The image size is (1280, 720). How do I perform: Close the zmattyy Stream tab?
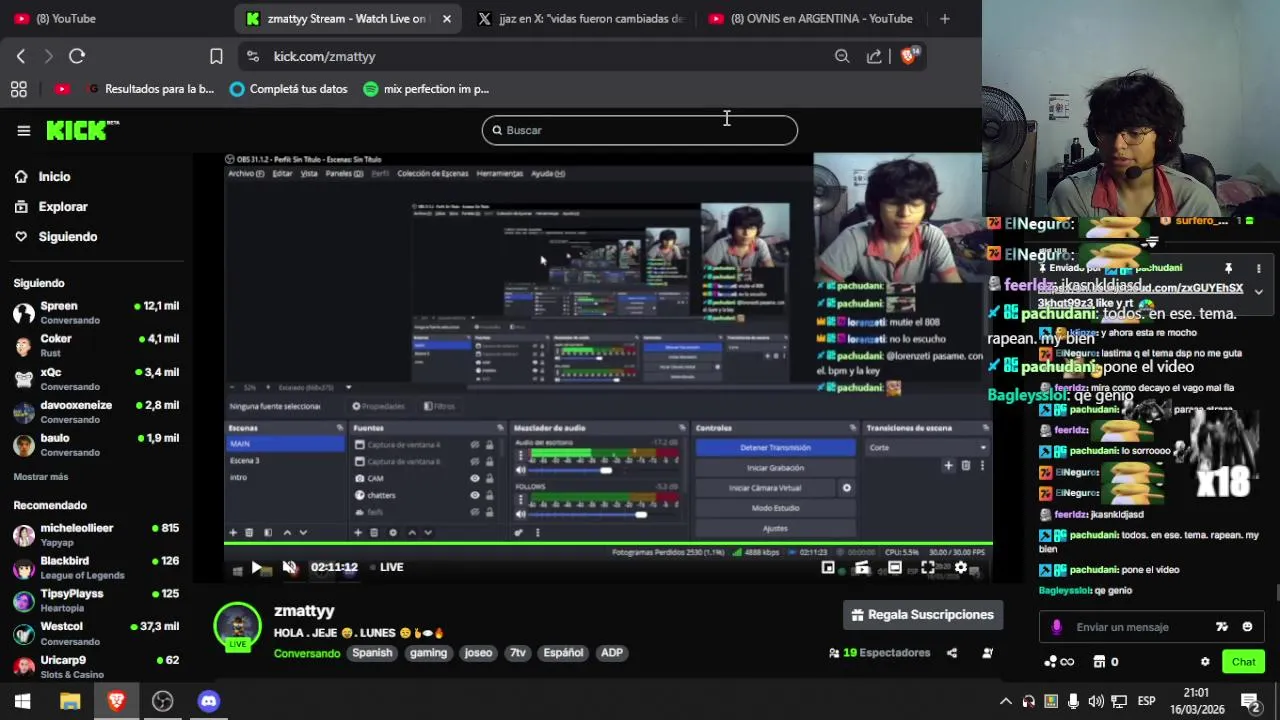pyautogui.click(x=446, y=18)
